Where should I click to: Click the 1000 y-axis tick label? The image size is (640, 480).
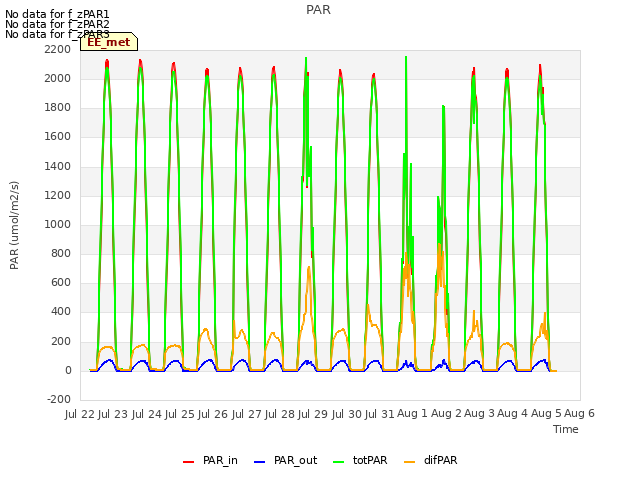coord(58,224)
